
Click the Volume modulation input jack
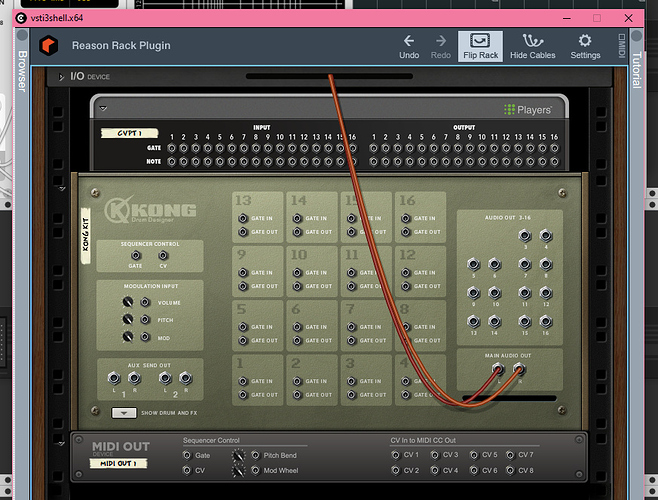(x=145, y=302)
